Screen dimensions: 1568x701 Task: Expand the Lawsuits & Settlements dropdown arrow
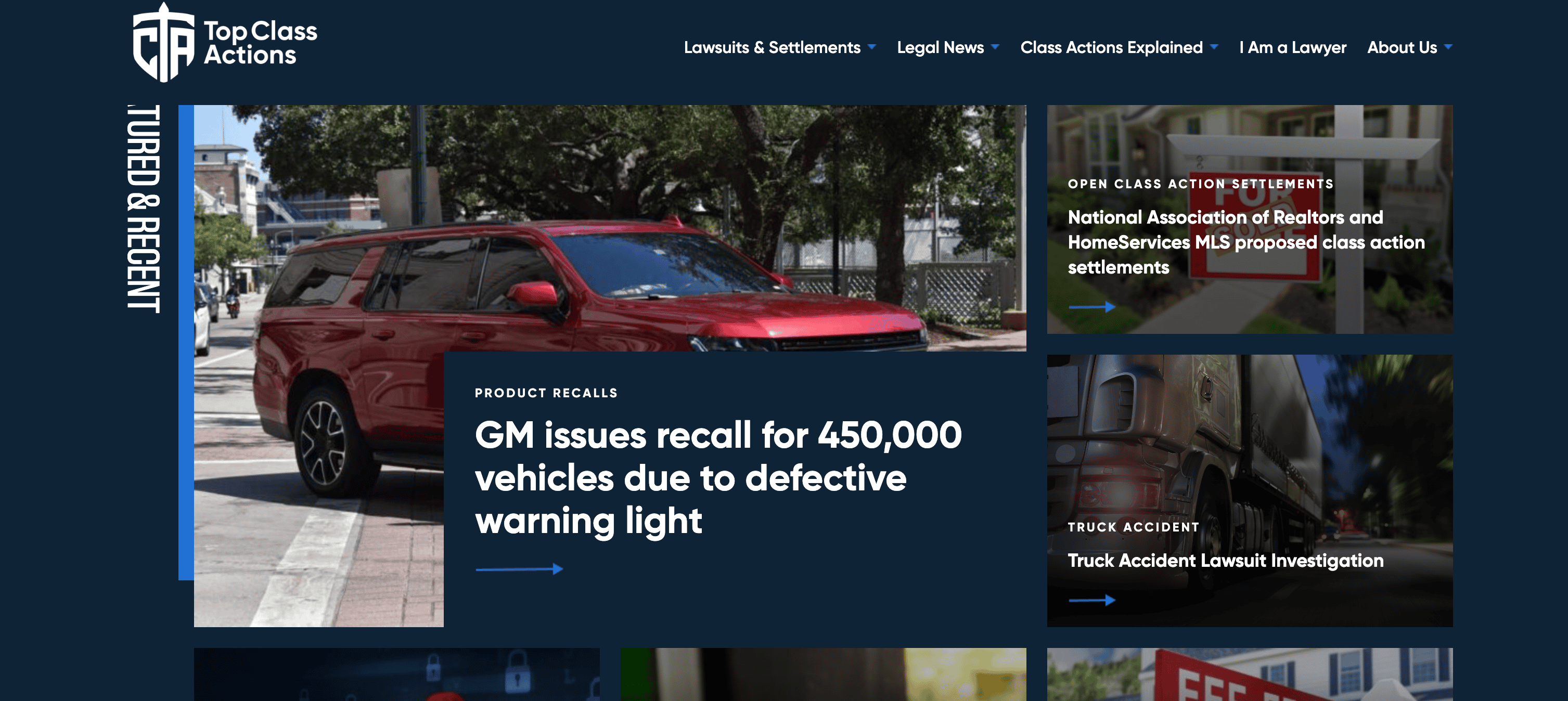[x=871, y=47]
